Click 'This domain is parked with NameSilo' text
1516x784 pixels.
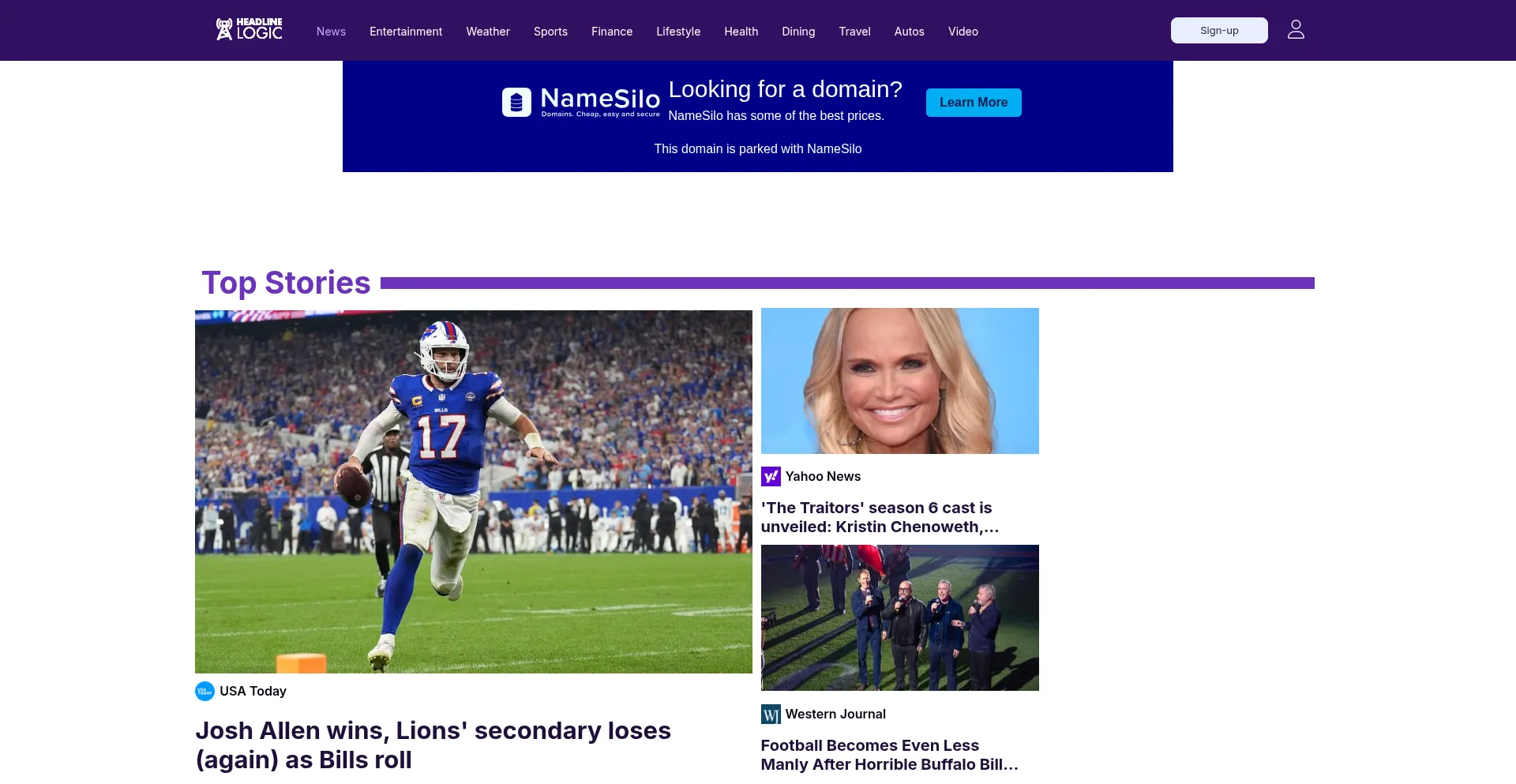coord(758,149)
